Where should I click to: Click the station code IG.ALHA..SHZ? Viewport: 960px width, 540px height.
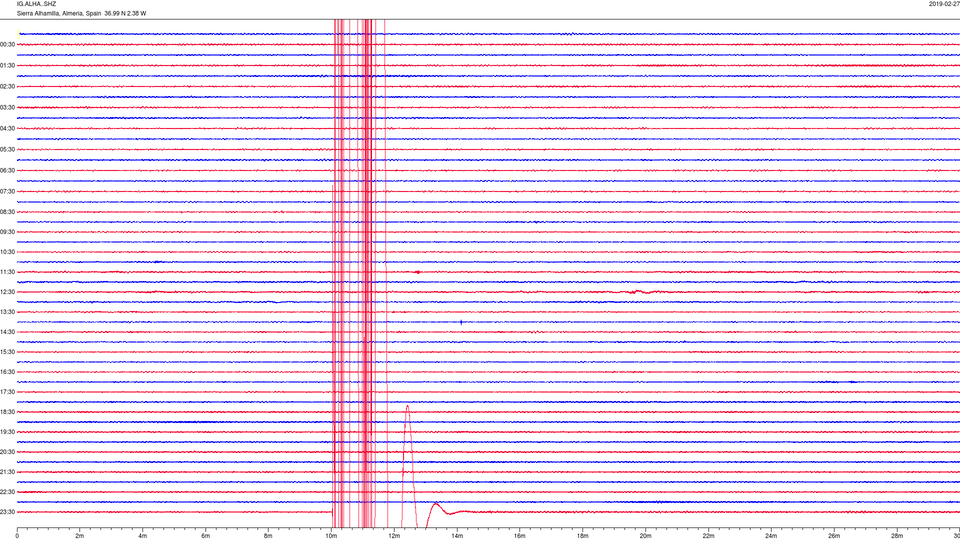click(36, 4)
